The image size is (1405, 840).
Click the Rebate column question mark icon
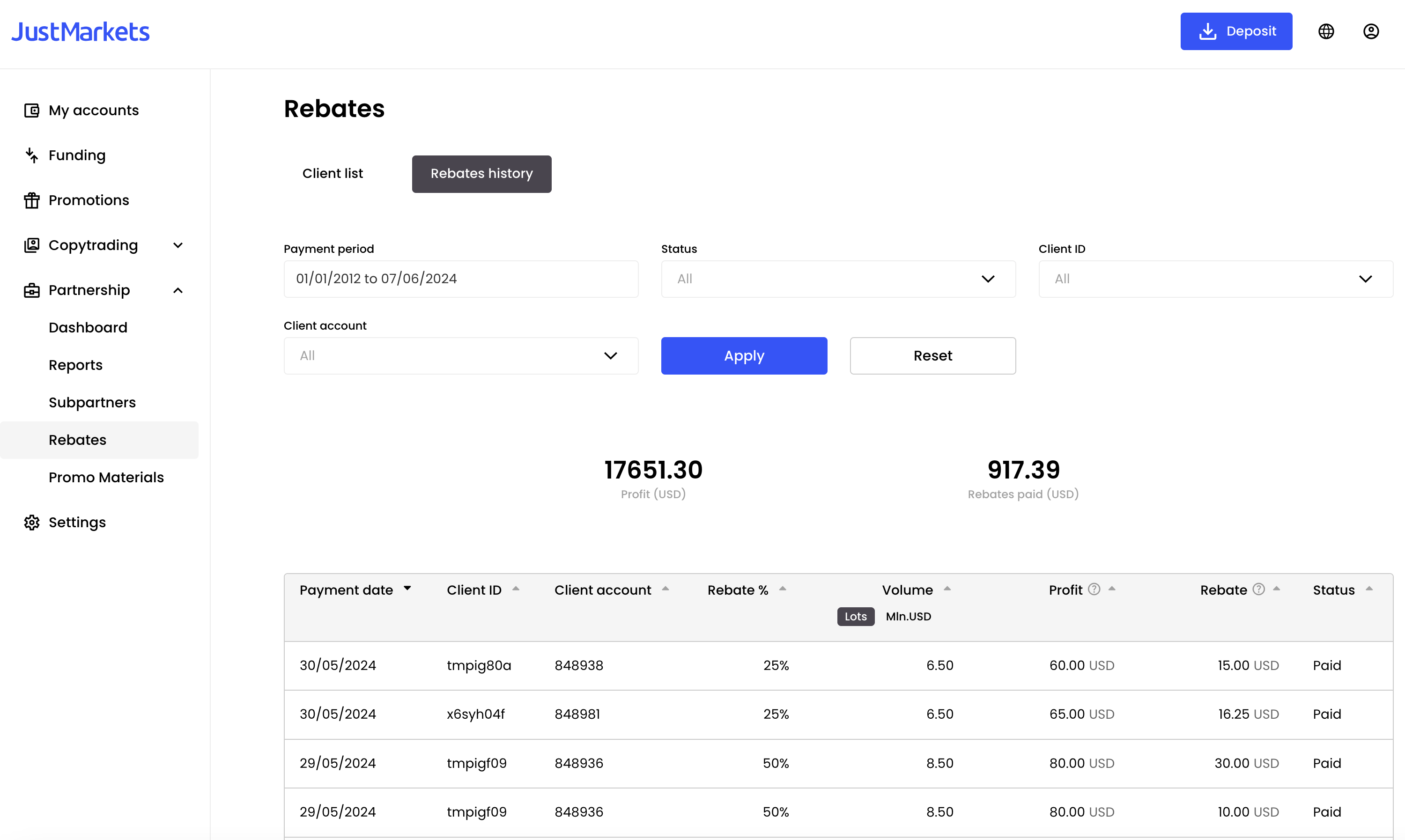tap(1258, 589)
